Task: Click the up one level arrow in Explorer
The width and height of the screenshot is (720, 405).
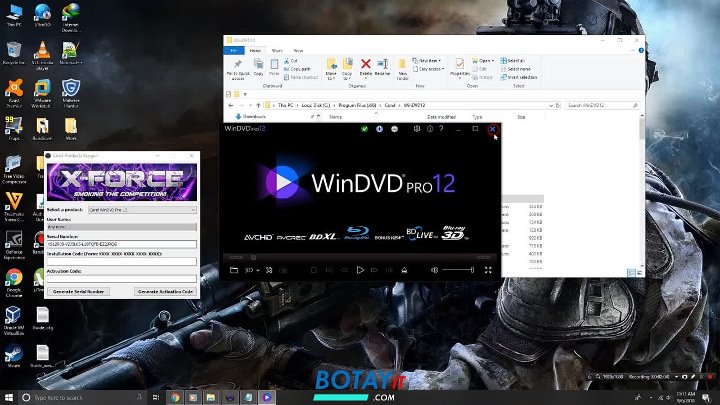Action: tap(258, 105)
